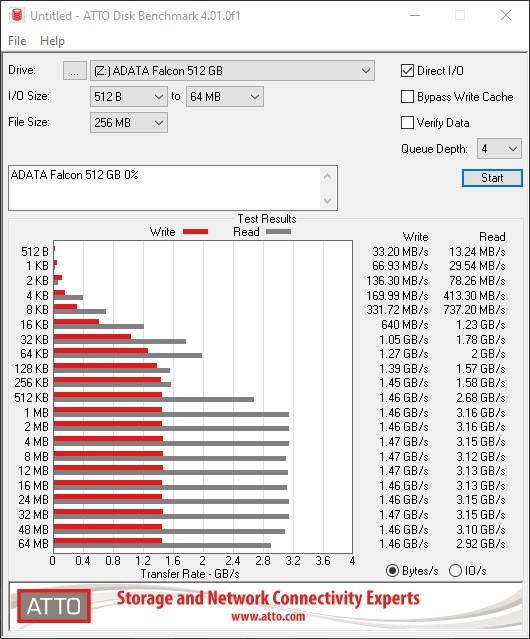Click the "13.24 MB/s" read value
This screenshot has width=530, height=639.
477,252
